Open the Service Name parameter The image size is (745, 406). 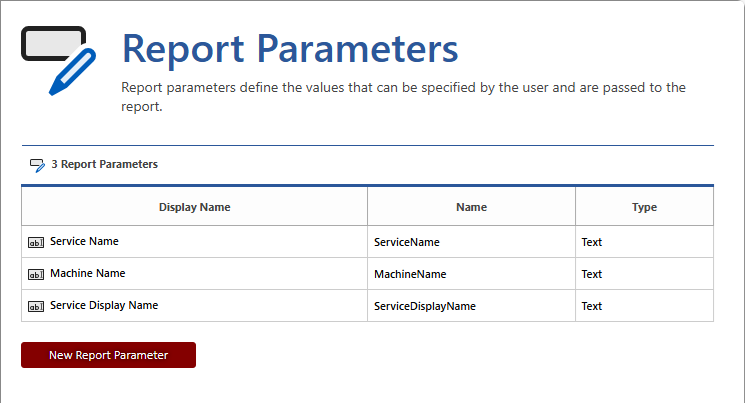point(84,242)
